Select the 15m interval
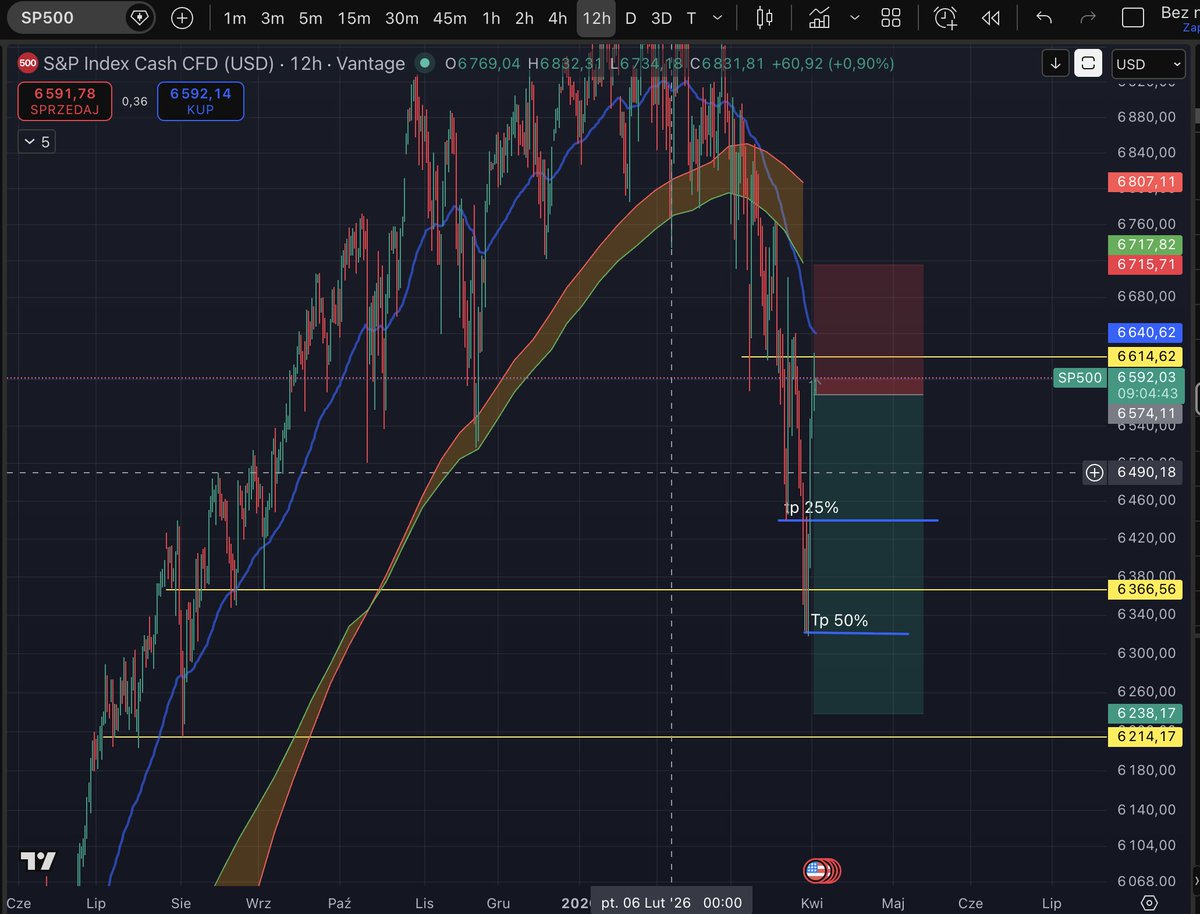Viewport: 1200px width, 914px height. click(x=354, y=18)
